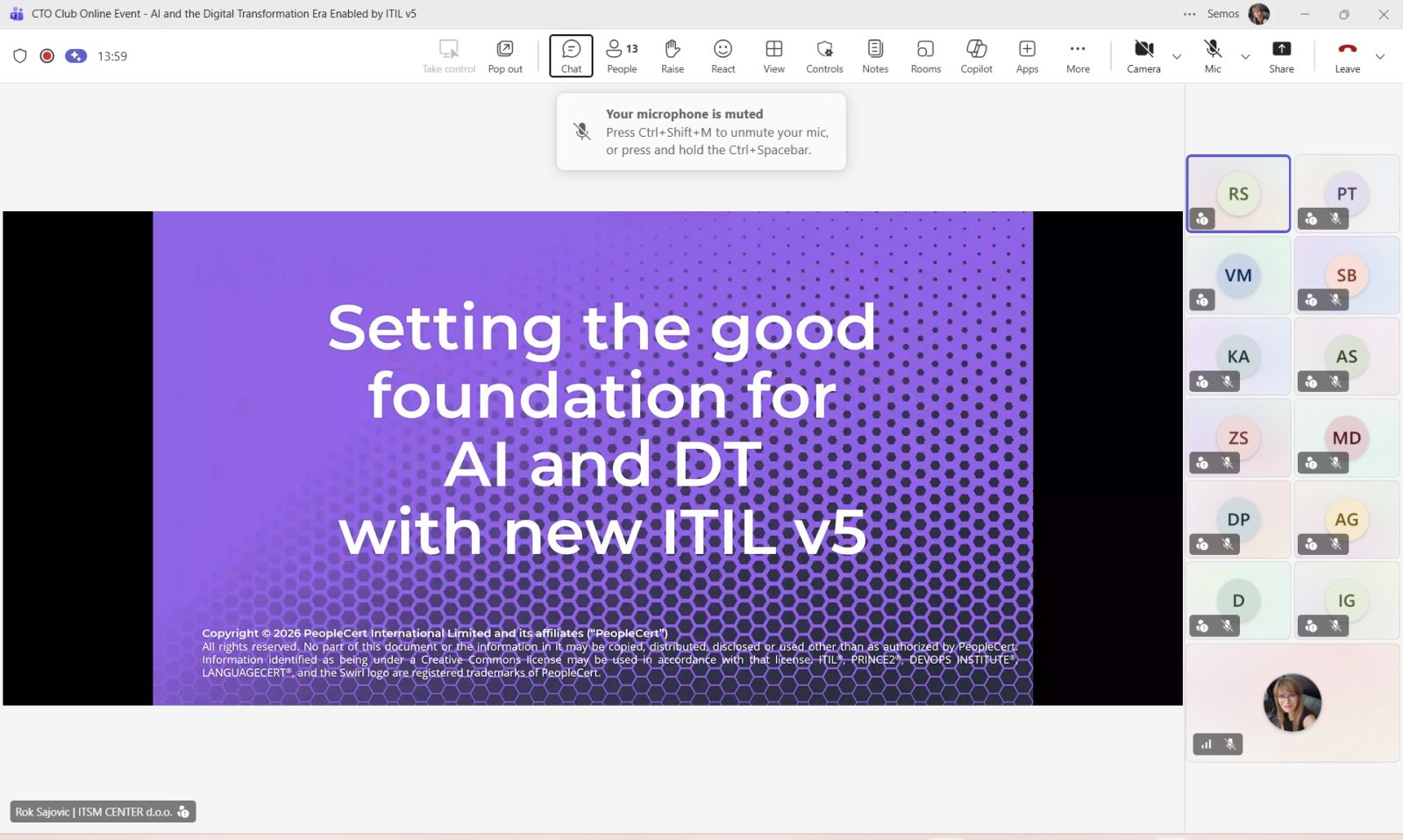
Task: Launch Copilot in the meeting
Action: tap(975, 55)
